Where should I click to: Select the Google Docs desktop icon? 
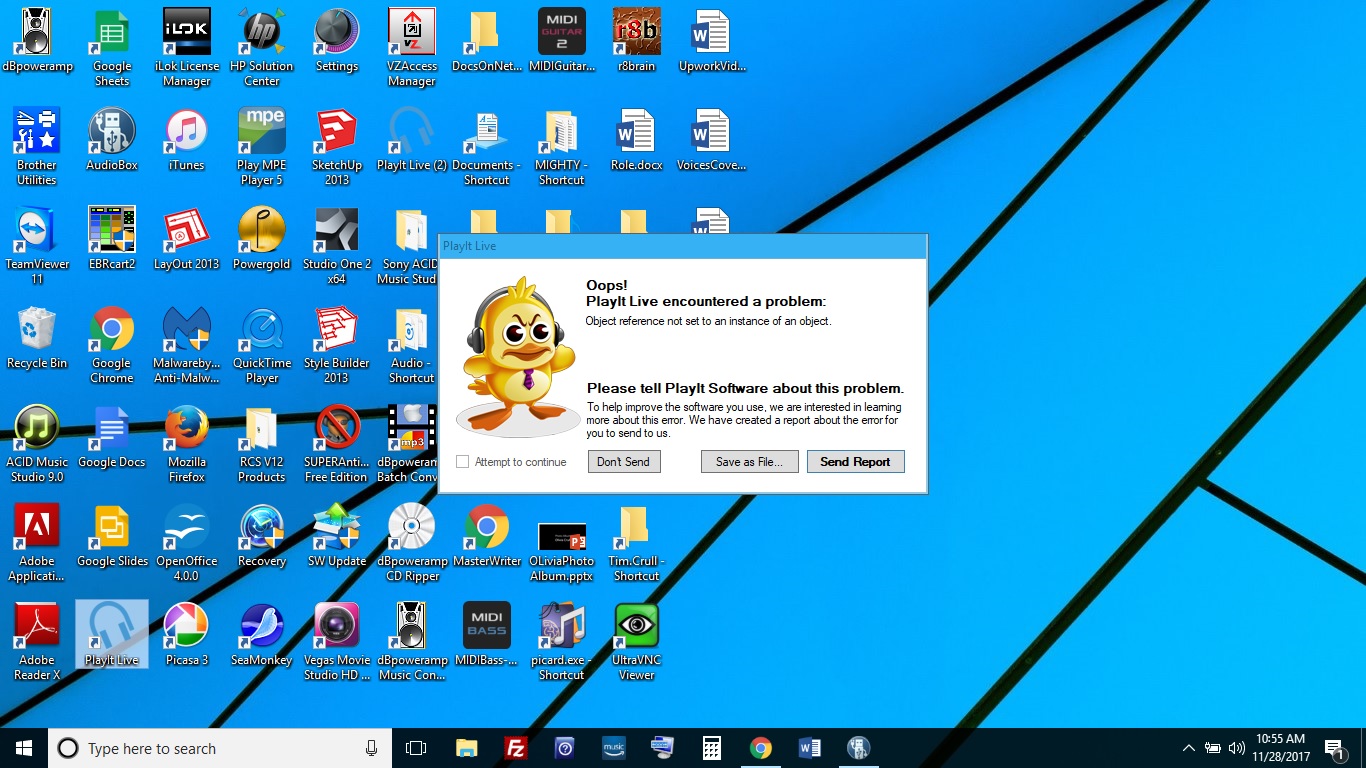point(112,437)
